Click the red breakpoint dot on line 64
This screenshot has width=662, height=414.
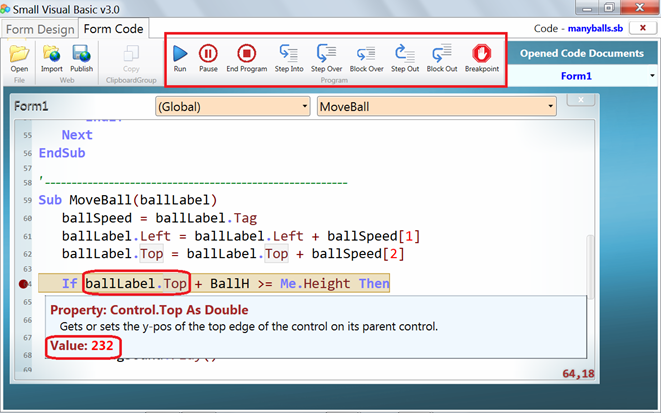pos(23,284)
